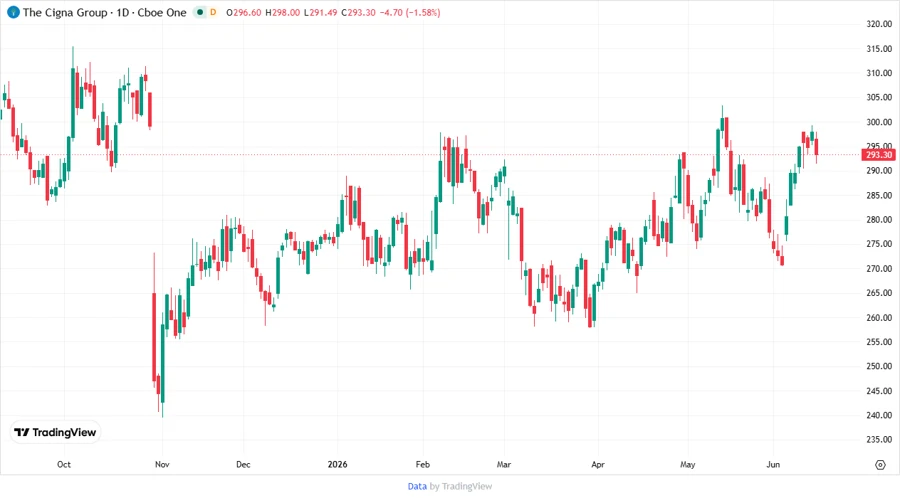This screenshot has width=900, height=498.
Task: Click the Nov time axis label
Action: [162, 464]
